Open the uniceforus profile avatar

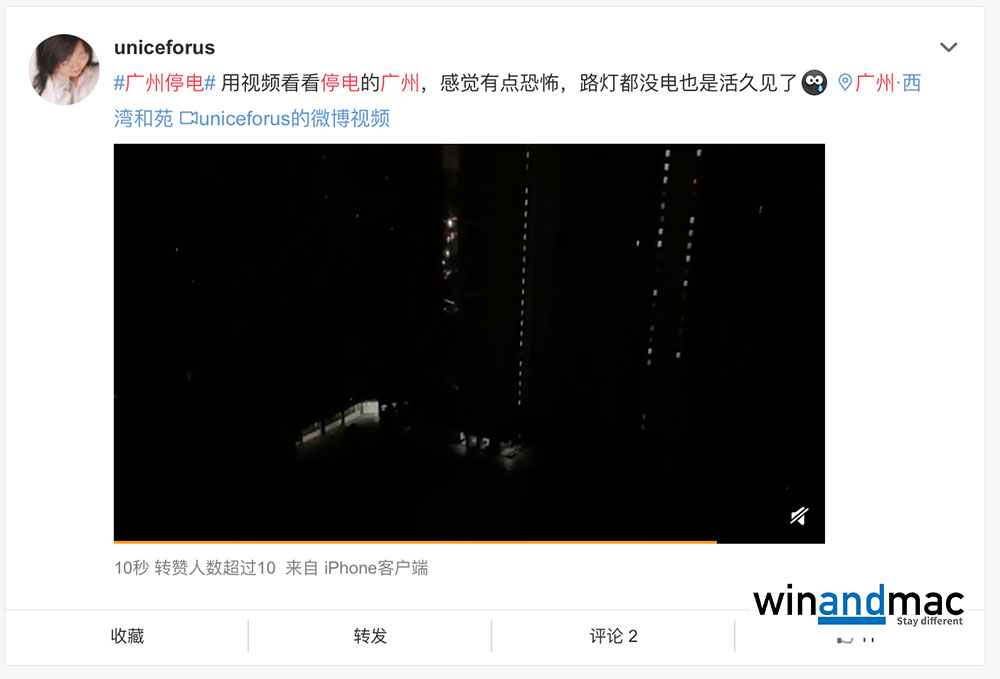(64, 69)
